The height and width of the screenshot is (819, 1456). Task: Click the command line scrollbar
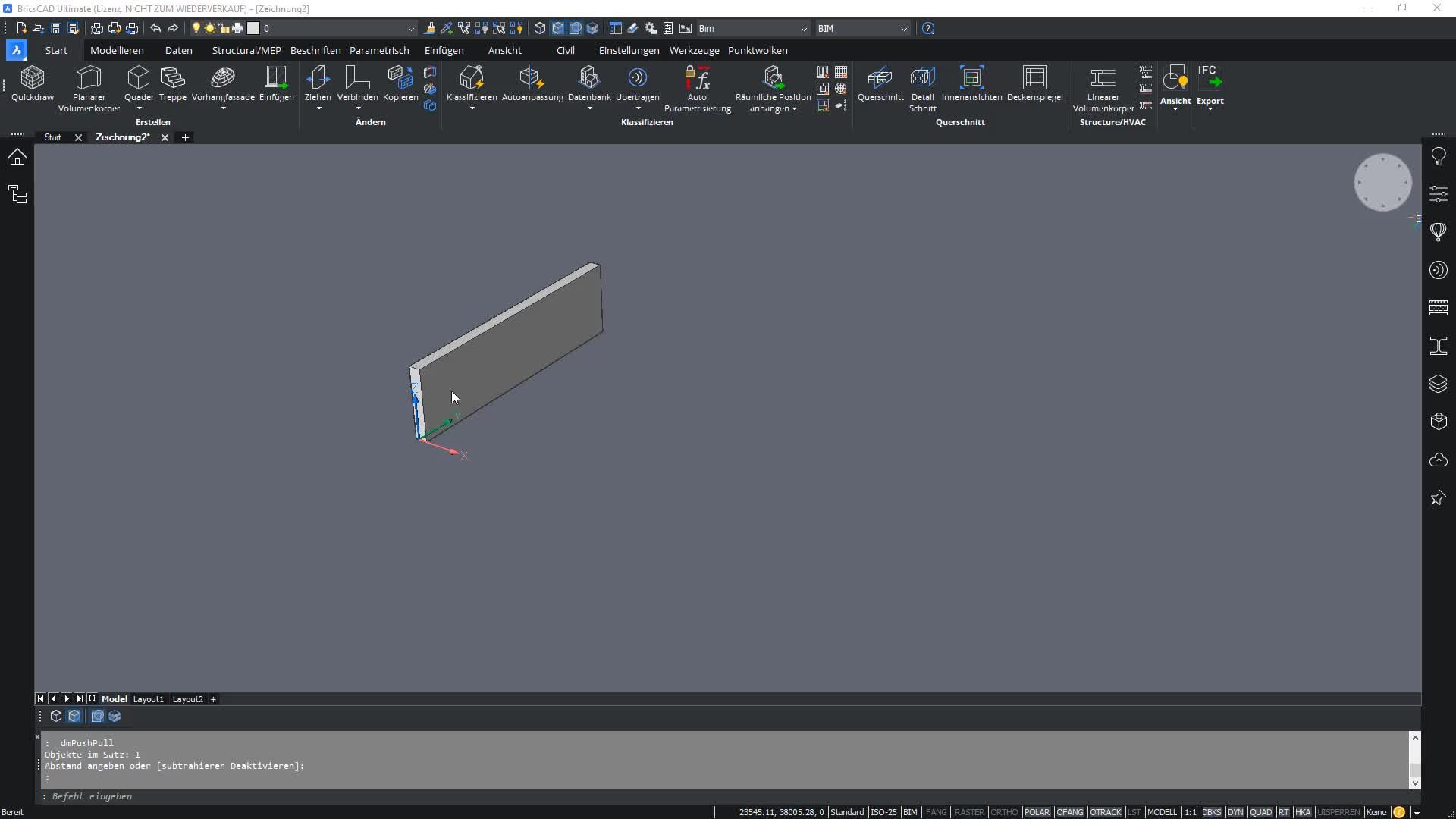[x=1414, y=760]
